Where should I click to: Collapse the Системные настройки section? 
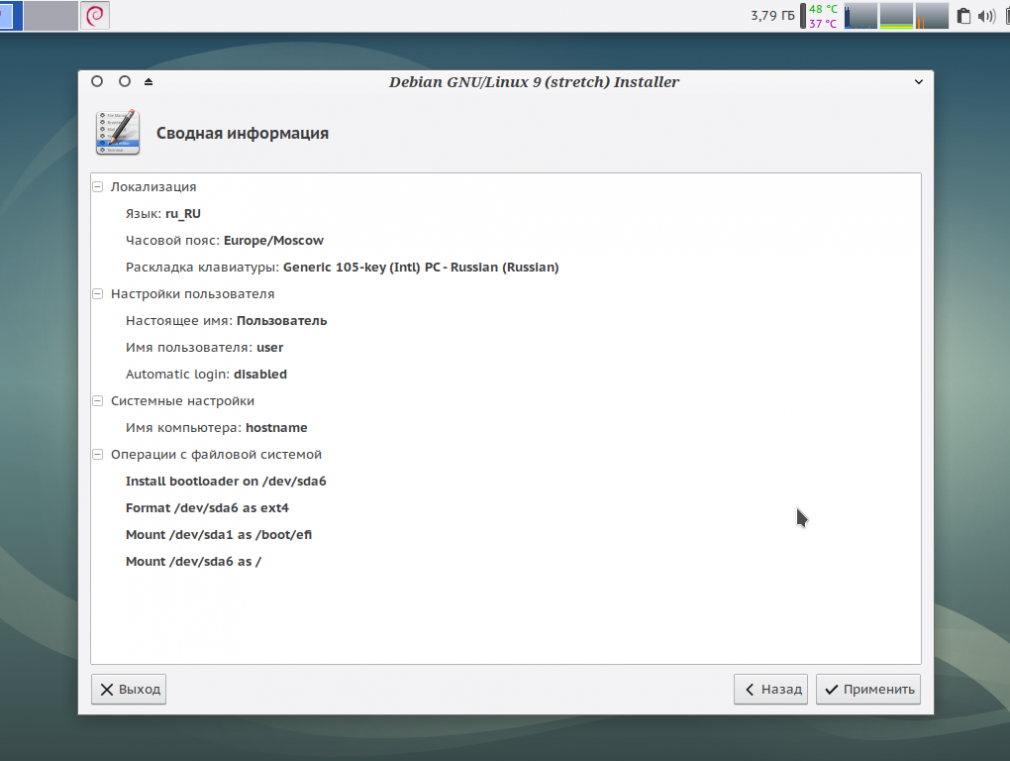click(98, 401)
